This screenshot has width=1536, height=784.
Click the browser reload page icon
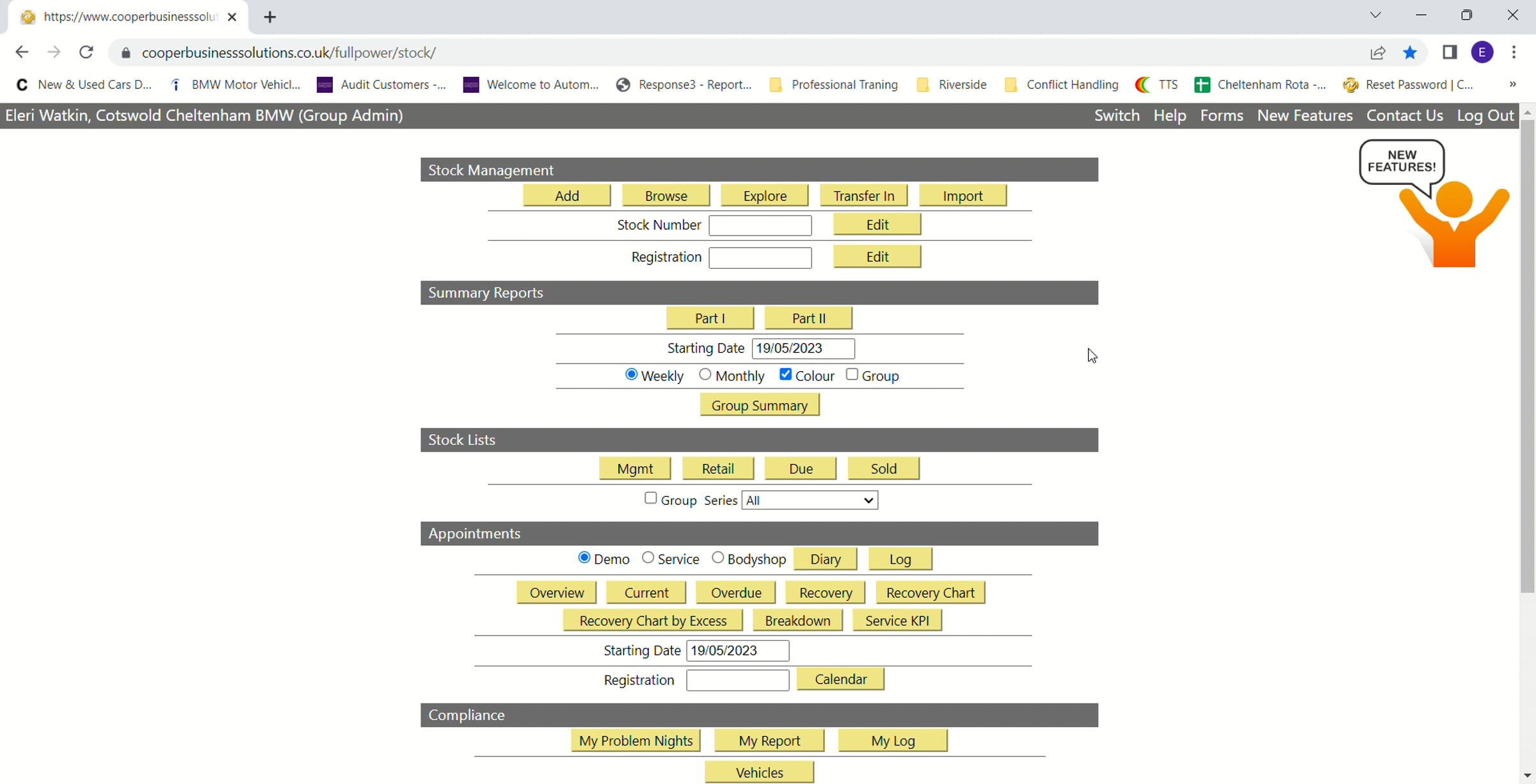(x=86, y=52)
